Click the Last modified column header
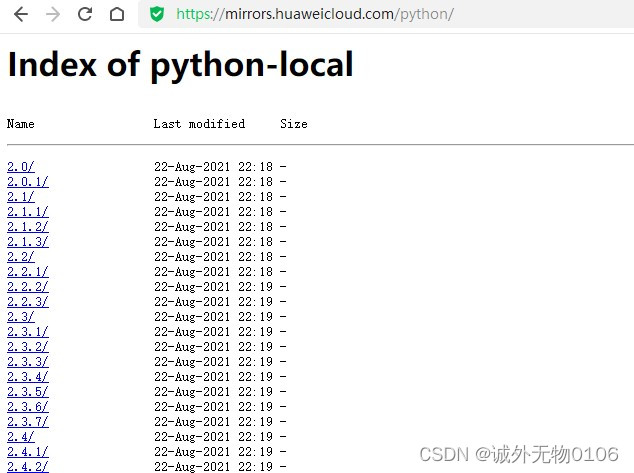The image size is (634, 473). pos(199,124)
